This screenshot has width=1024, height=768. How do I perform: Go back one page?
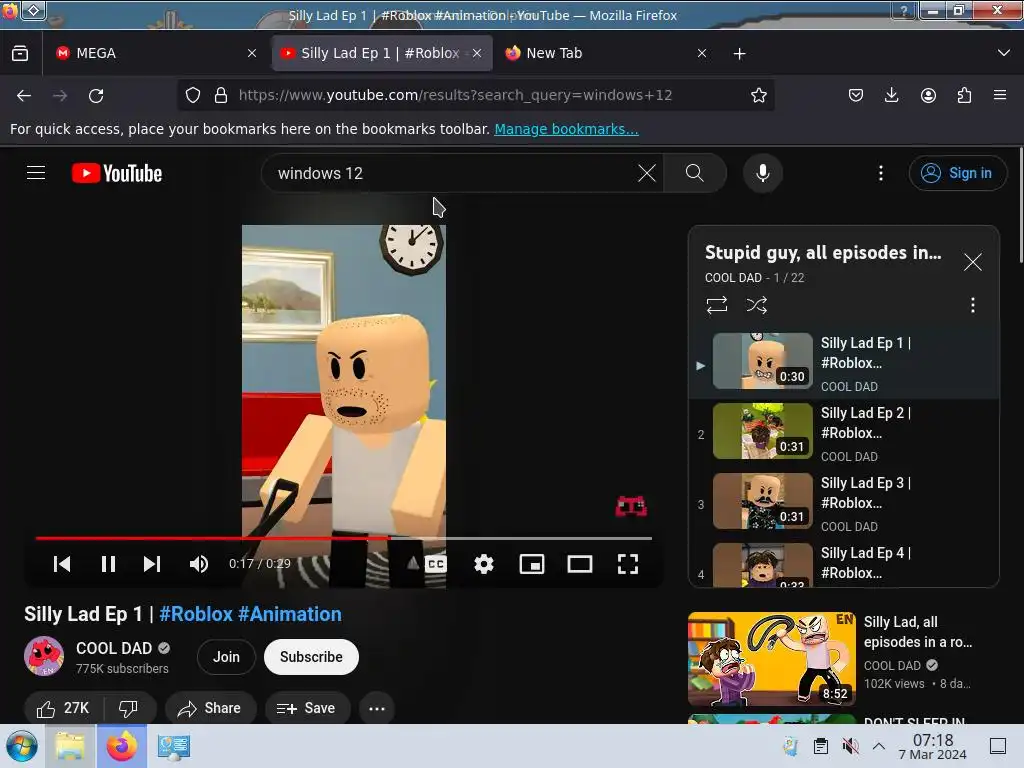point(24,96)
